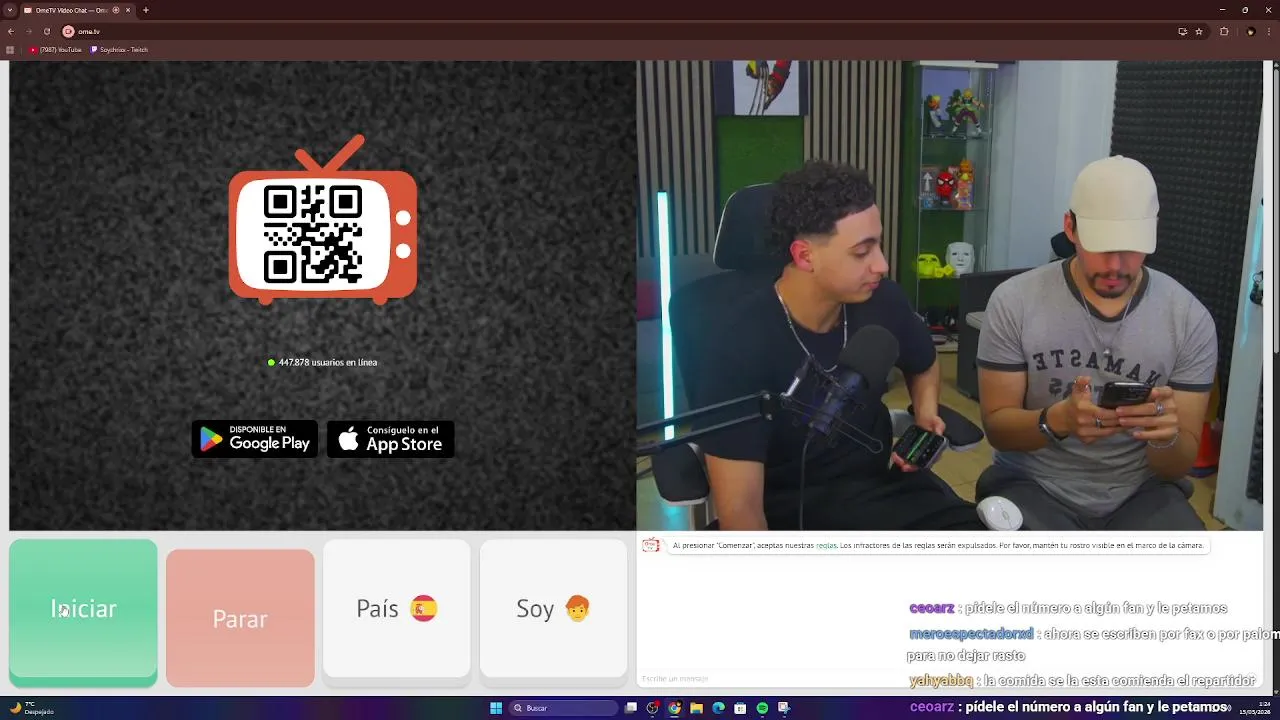
Task: Open Microsoft Edge from the taskbar
Action: tap(718, 708)
